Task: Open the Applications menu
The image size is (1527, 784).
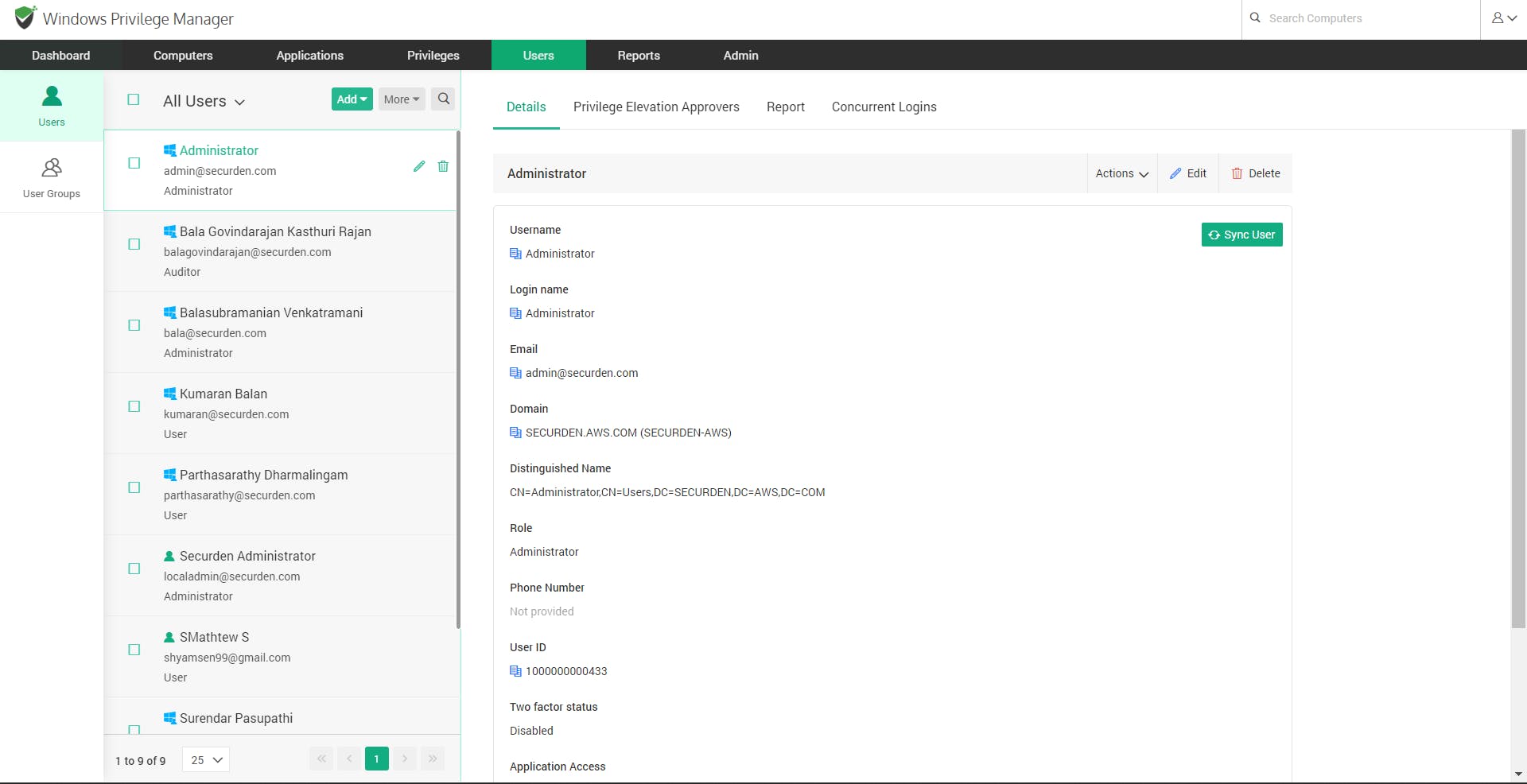Action: pyautogui.click(x=310, y=55)
